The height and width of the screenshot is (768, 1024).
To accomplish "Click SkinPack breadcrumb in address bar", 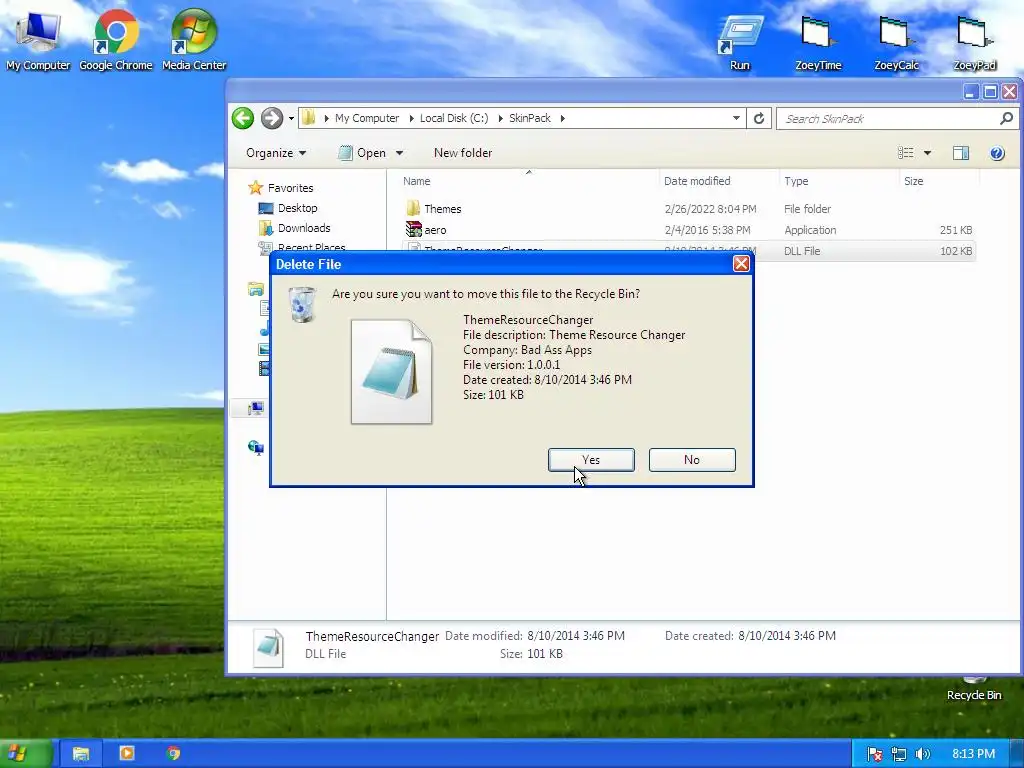I will 530,118.
